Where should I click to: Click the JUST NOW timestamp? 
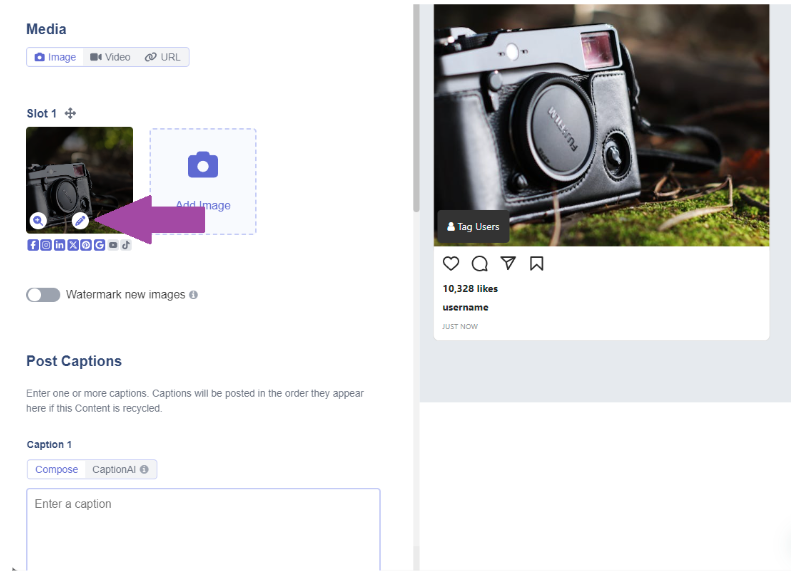pos(460,326)
